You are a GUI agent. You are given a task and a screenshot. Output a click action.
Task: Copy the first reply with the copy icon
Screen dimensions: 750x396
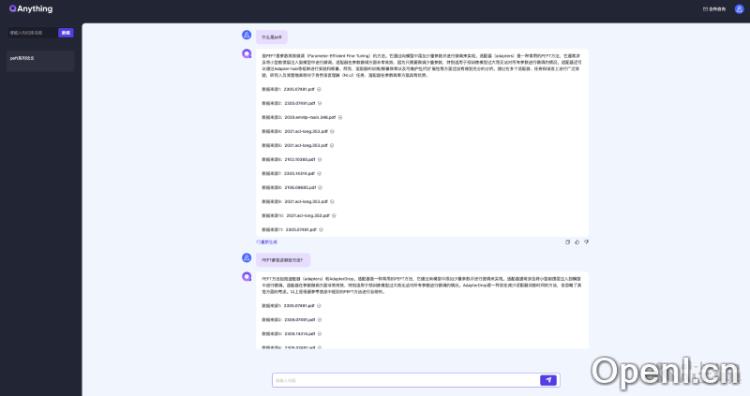[x=568, y=242]
